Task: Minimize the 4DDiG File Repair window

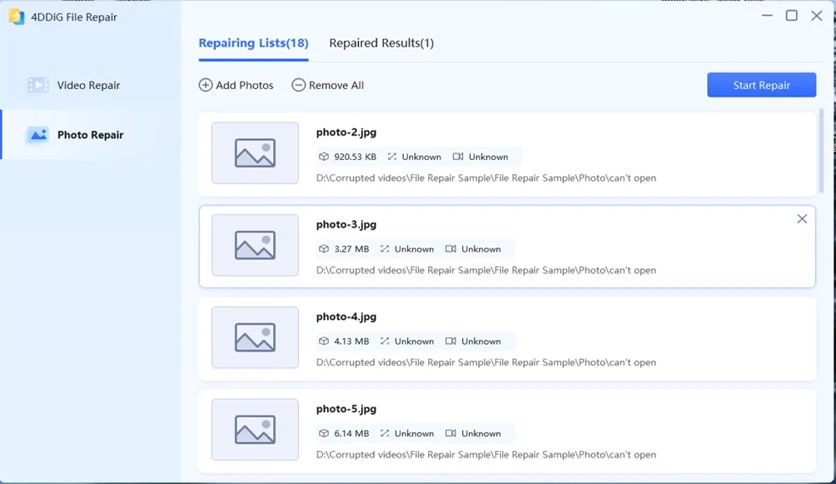Action: tap(767, 16)
